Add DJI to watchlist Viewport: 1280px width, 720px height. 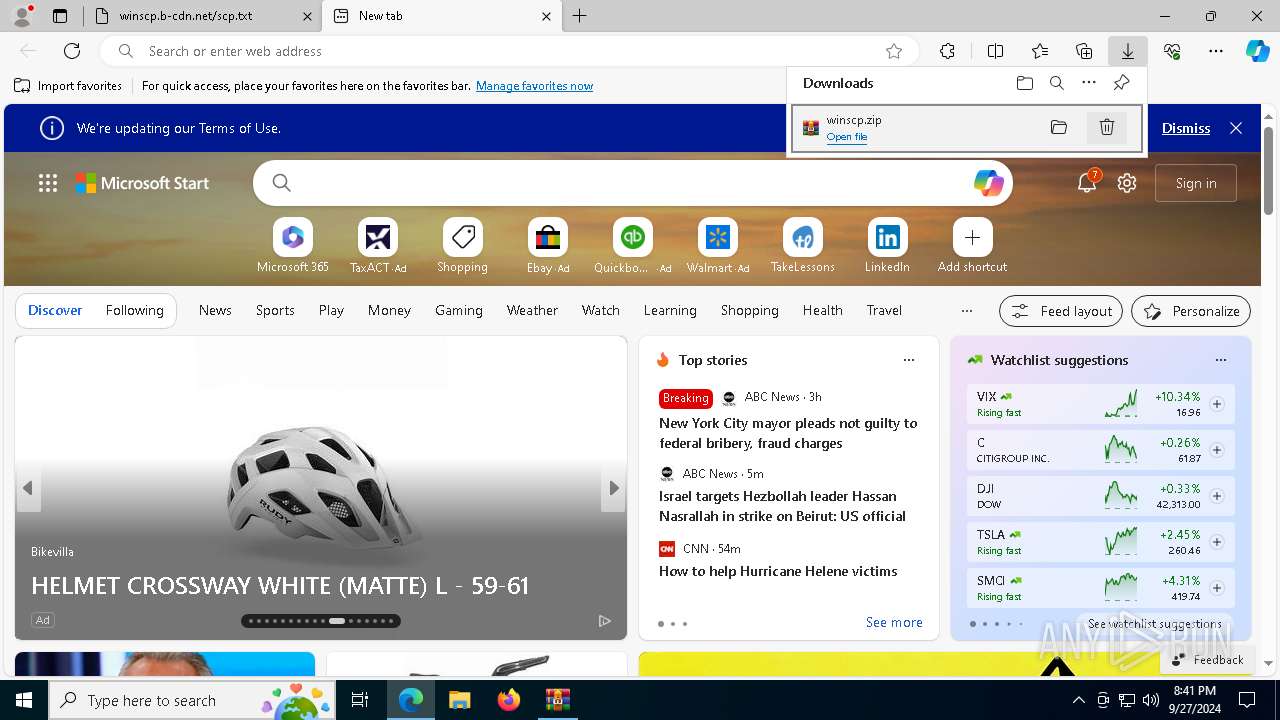click(1217, 496)
